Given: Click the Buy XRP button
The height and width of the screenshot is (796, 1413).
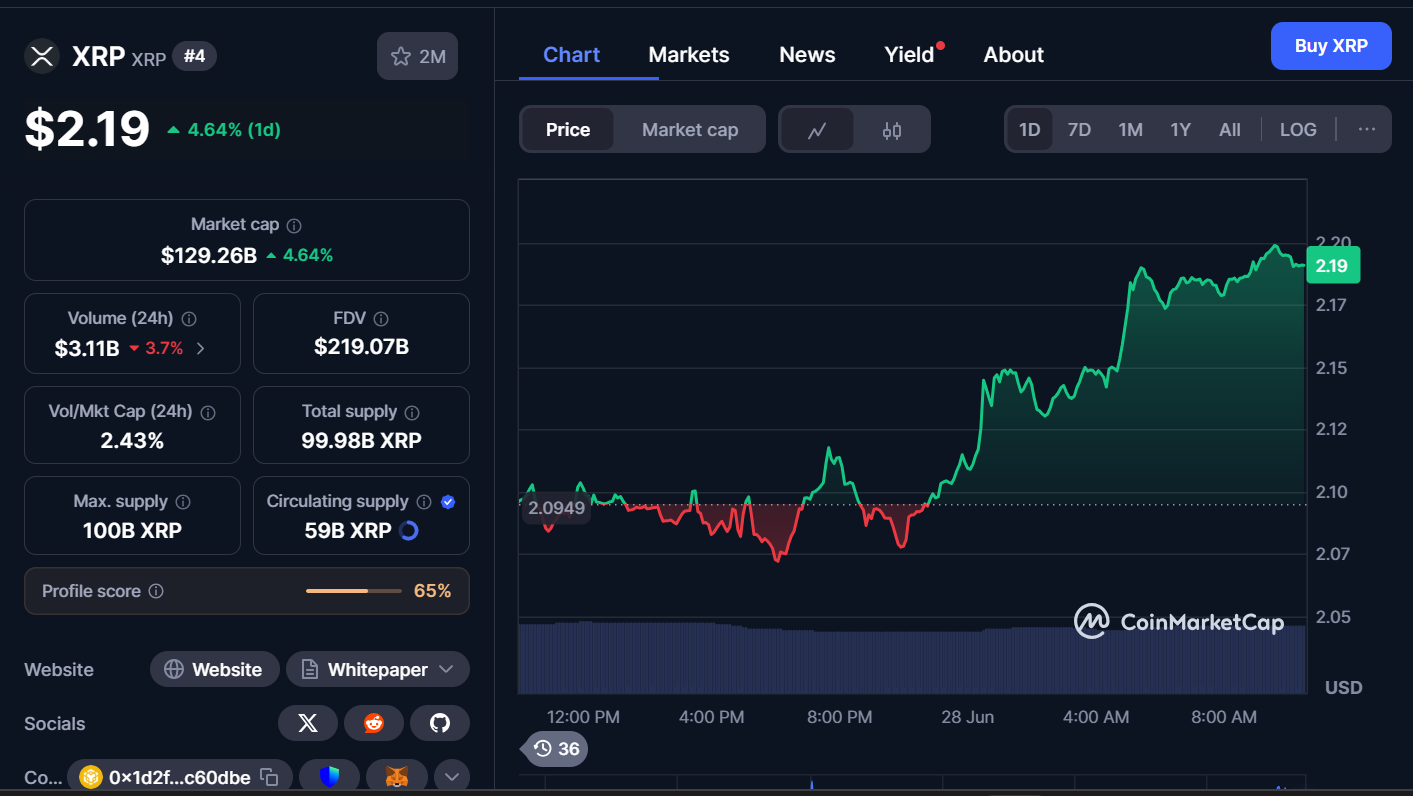Looking at the screenshot, I should (x=1331, y=46).
